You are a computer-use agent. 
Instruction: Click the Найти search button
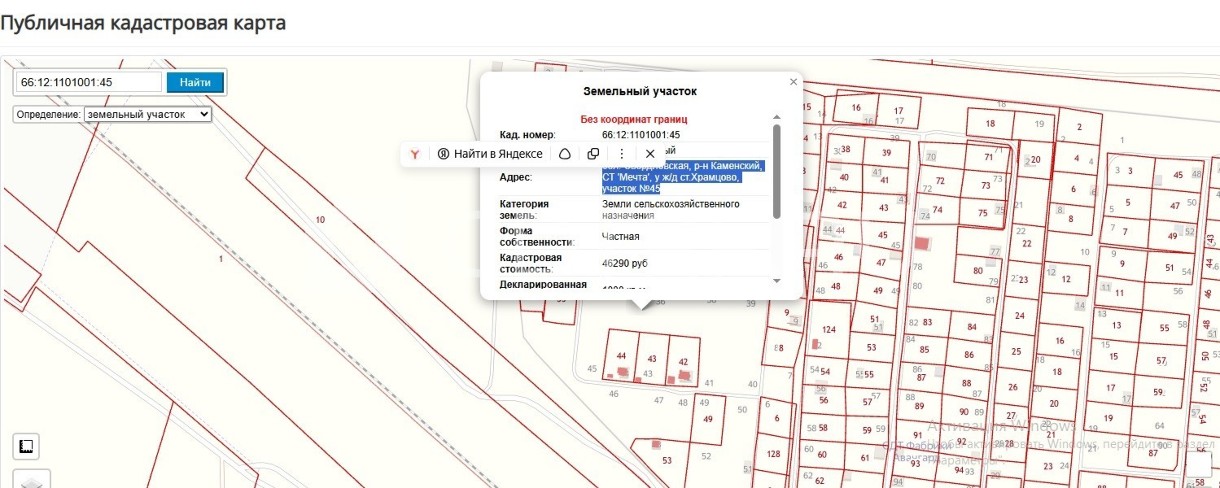click(195, 82)
